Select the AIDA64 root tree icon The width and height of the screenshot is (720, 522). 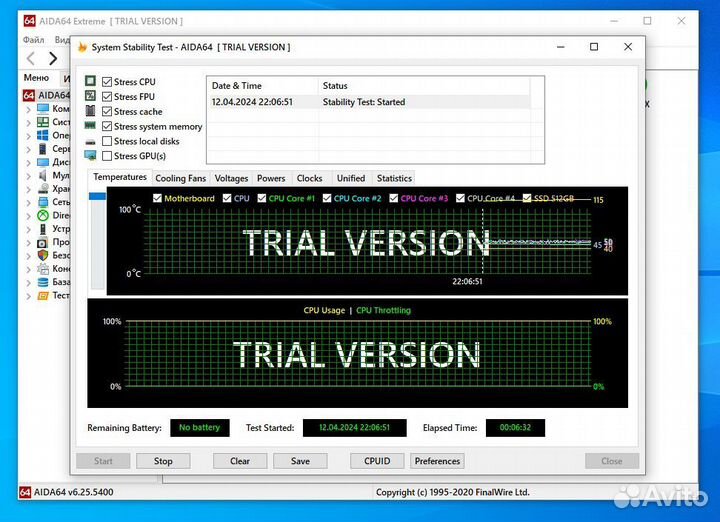(x=29, y=95)
